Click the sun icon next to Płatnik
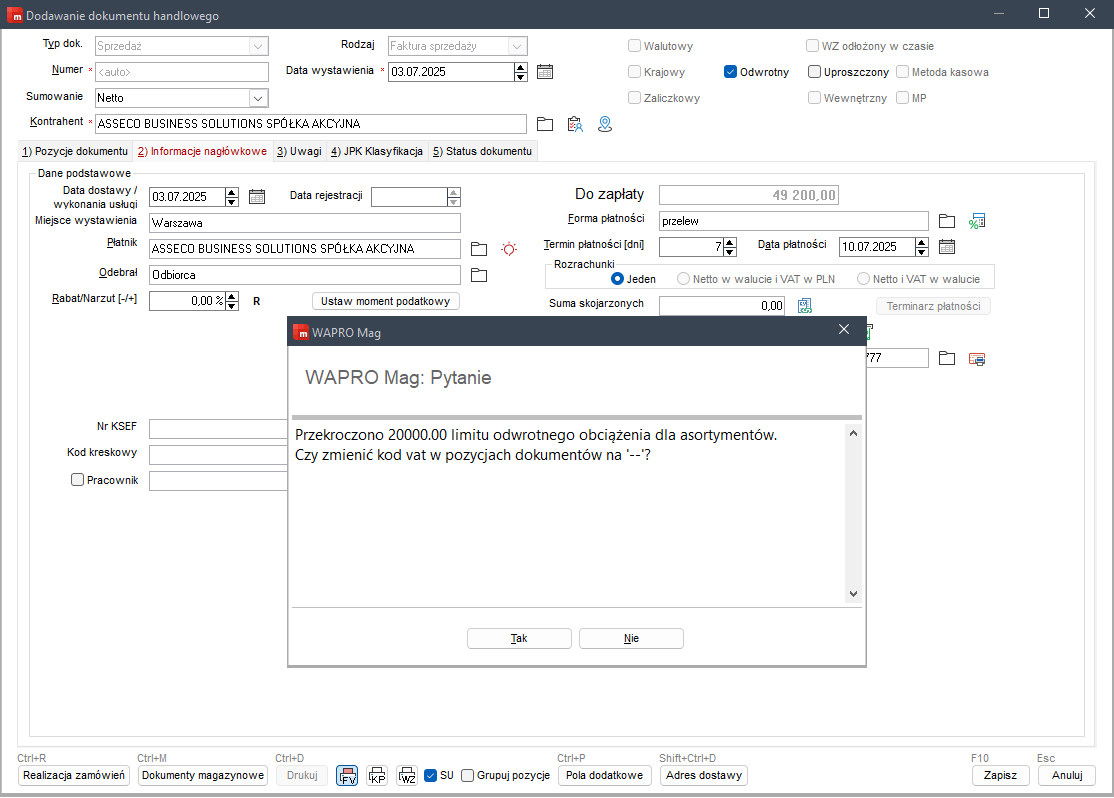 pyautogui.click(x=510, y=249)
